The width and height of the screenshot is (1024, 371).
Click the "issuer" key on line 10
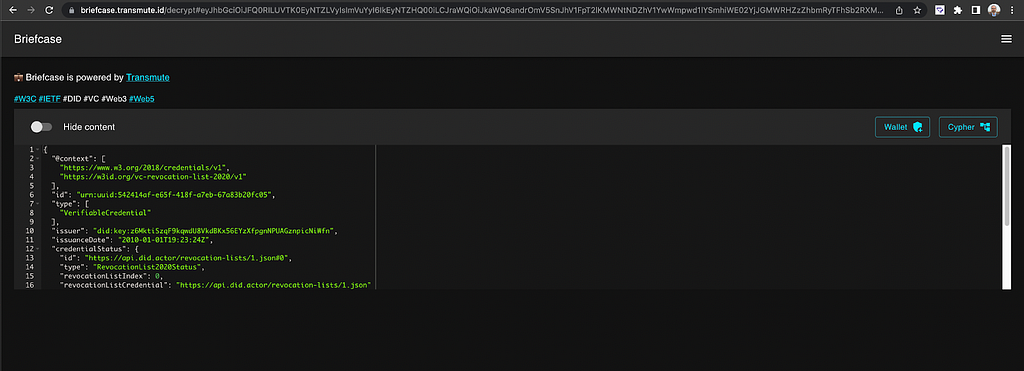click(x=68, y=231)
